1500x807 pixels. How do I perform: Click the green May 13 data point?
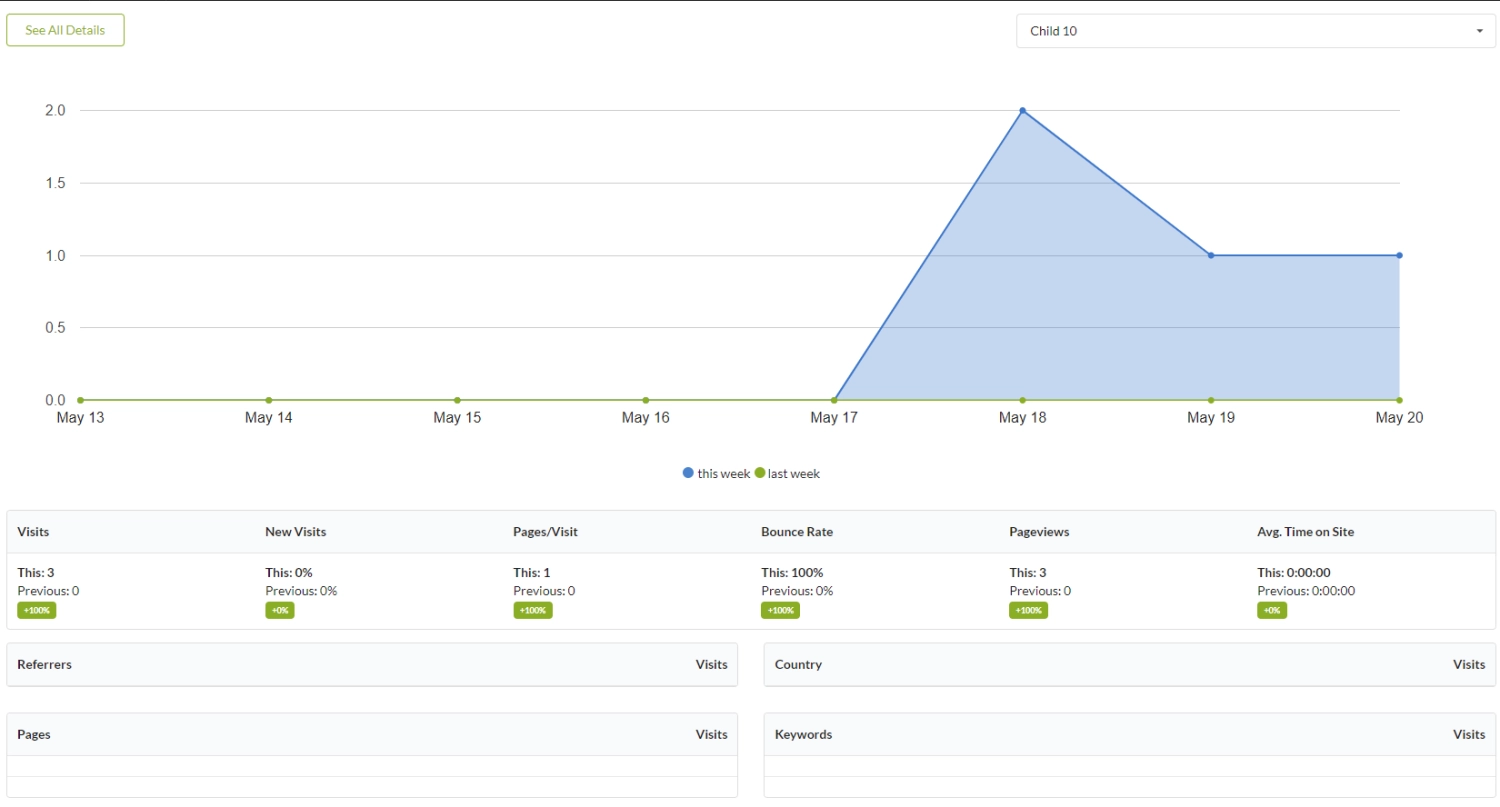(x=80, y=400)
